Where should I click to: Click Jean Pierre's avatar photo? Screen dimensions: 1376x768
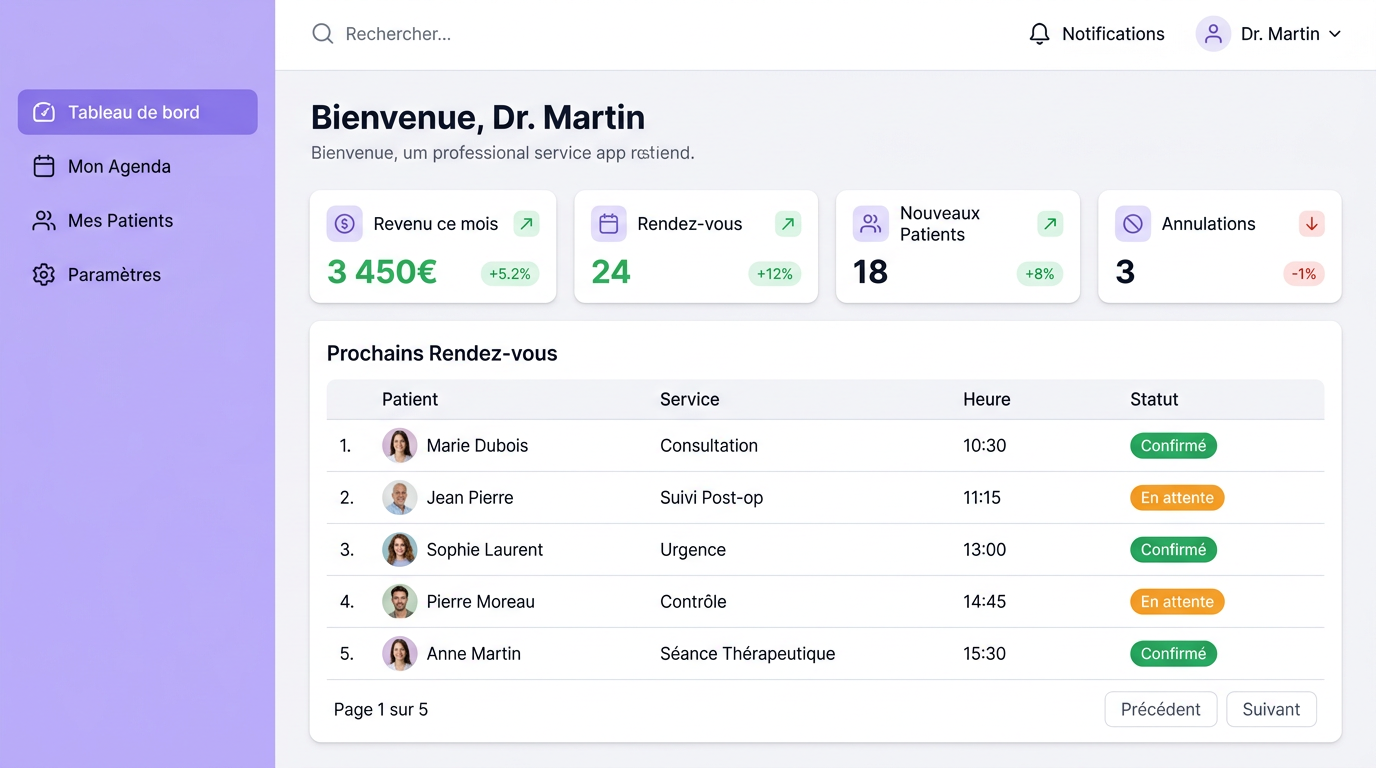point(400,498)
